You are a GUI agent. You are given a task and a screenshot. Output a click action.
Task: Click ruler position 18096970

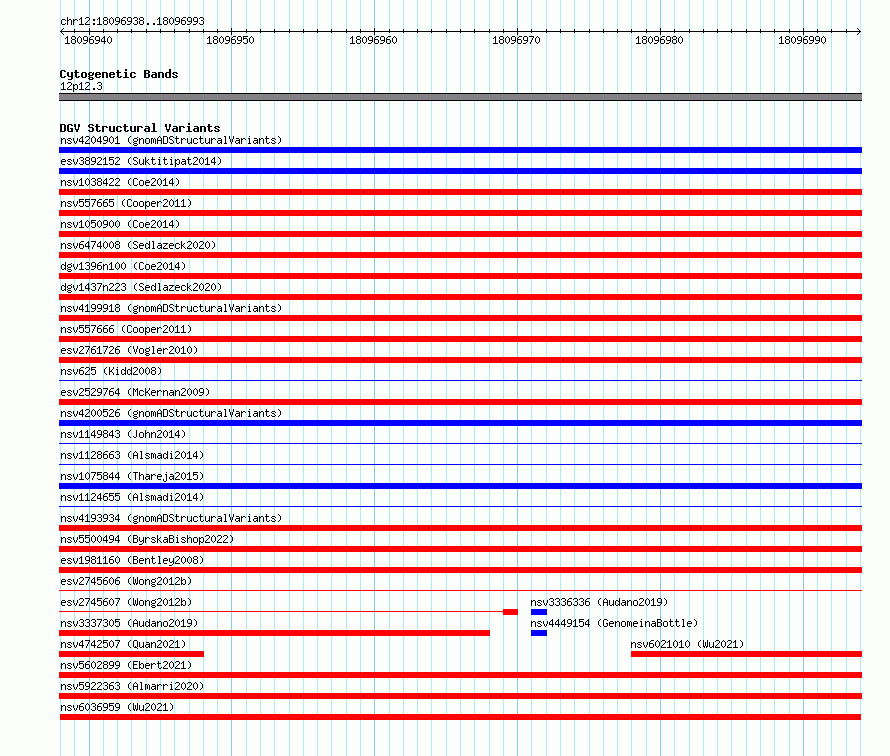click(x=517, y=40)
